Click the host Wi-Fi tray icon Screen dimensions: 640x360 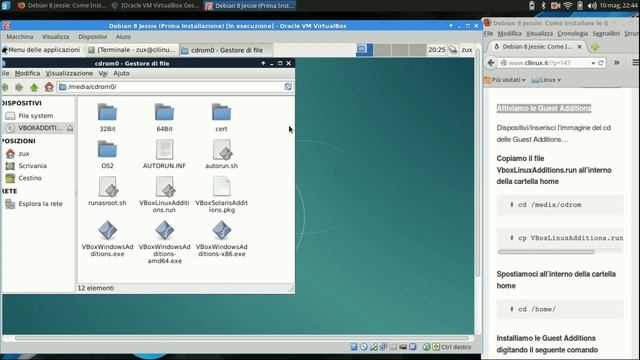click(x=568, y=6)
